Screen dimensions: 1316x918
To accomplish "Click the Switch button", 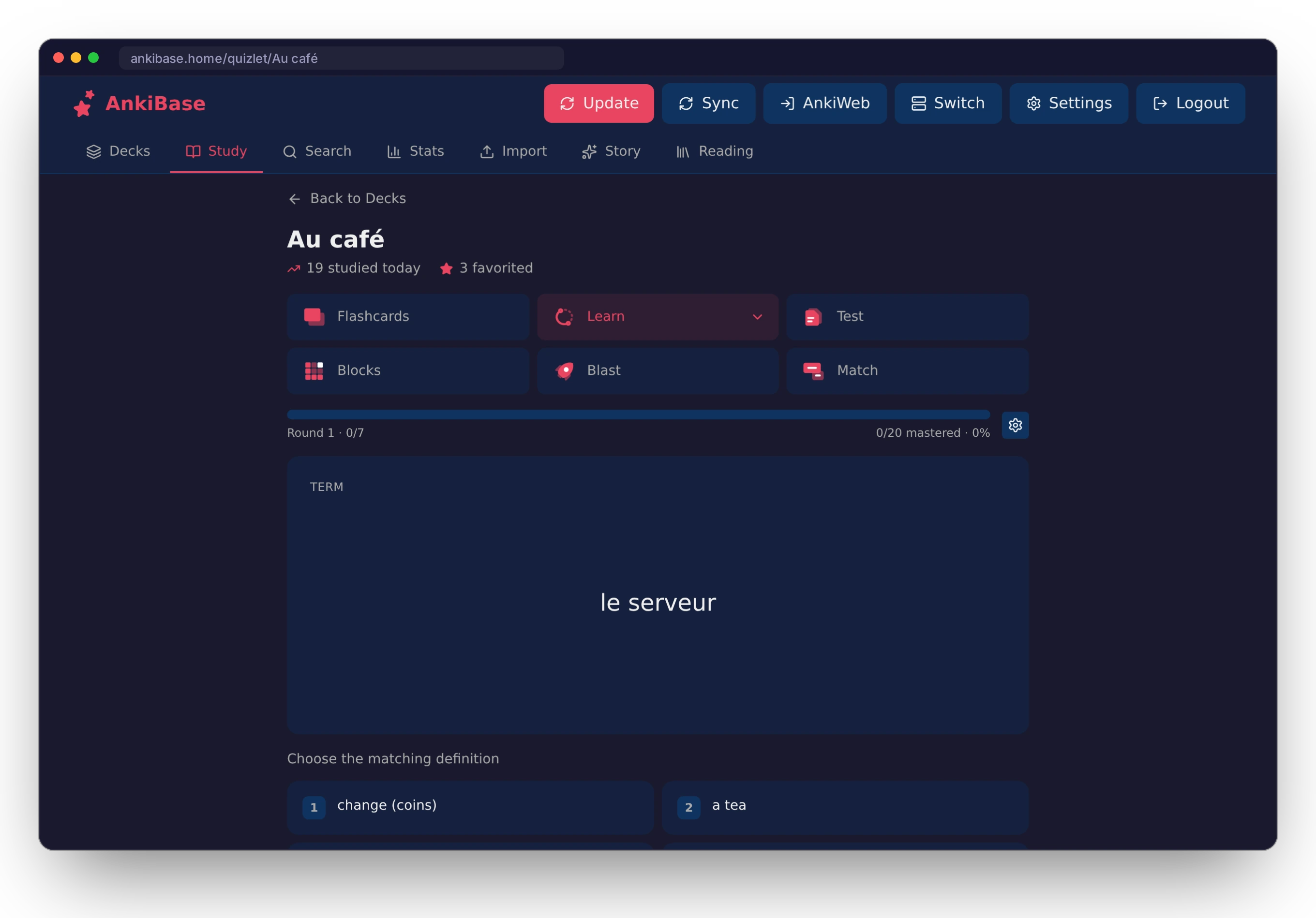I will coord(948,104).
